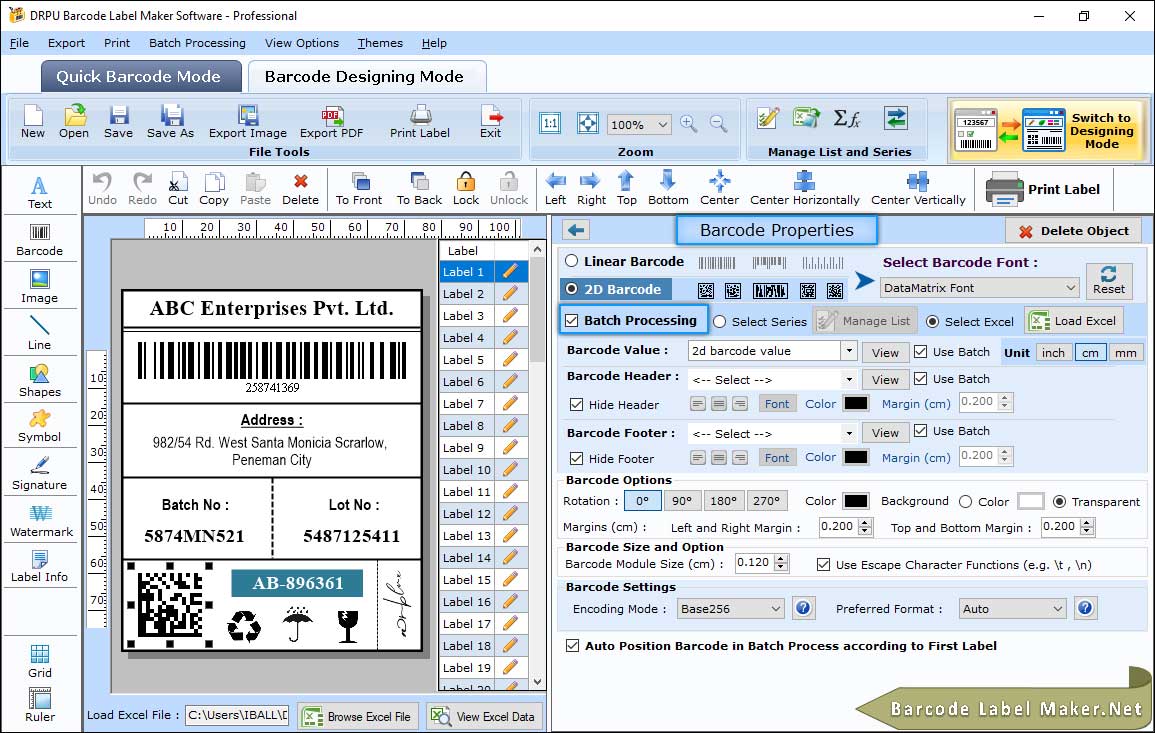Toggle the Ruler display
This screenshot has width=1155, height=733.
pos(40,705)
